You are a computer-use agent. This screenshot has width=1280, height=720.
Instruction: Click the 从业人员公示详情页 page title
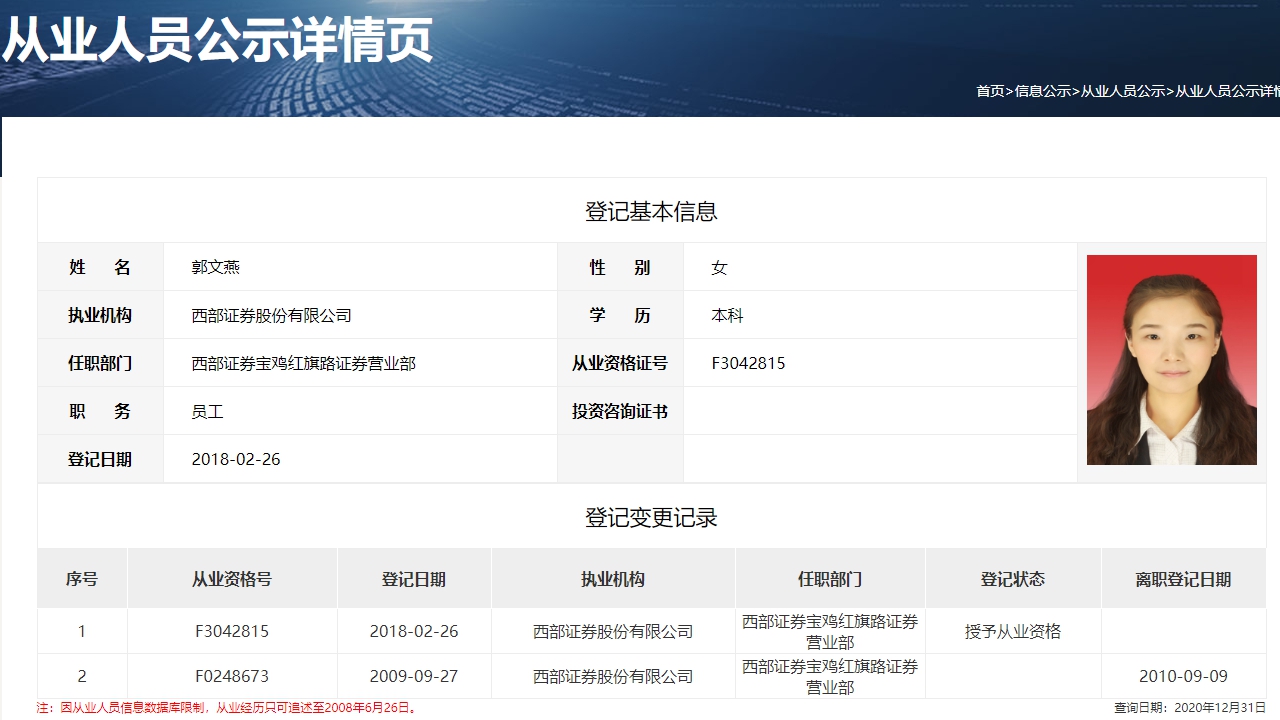click(x=217, y=40)
